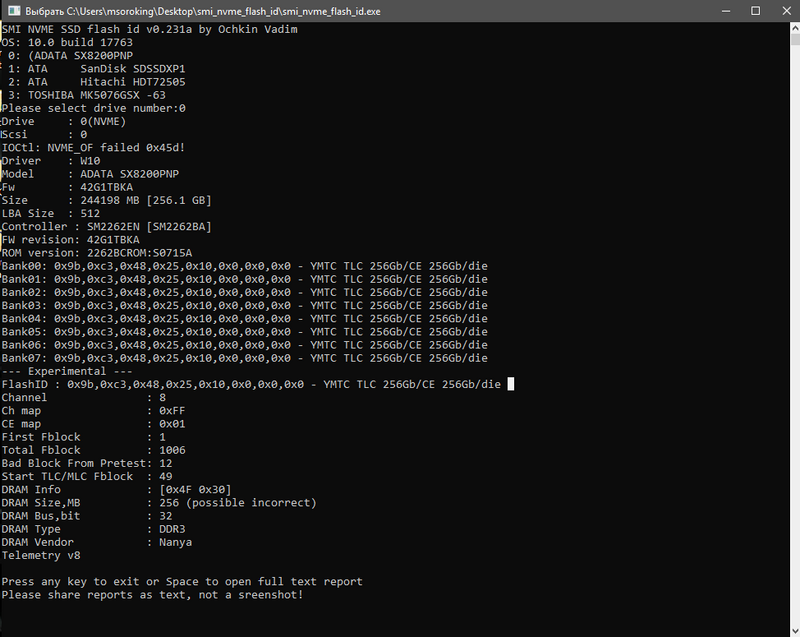Click the 'Scsi : 0' line
The width and height of the screenshot is (800, 637).
click(44, 135)
